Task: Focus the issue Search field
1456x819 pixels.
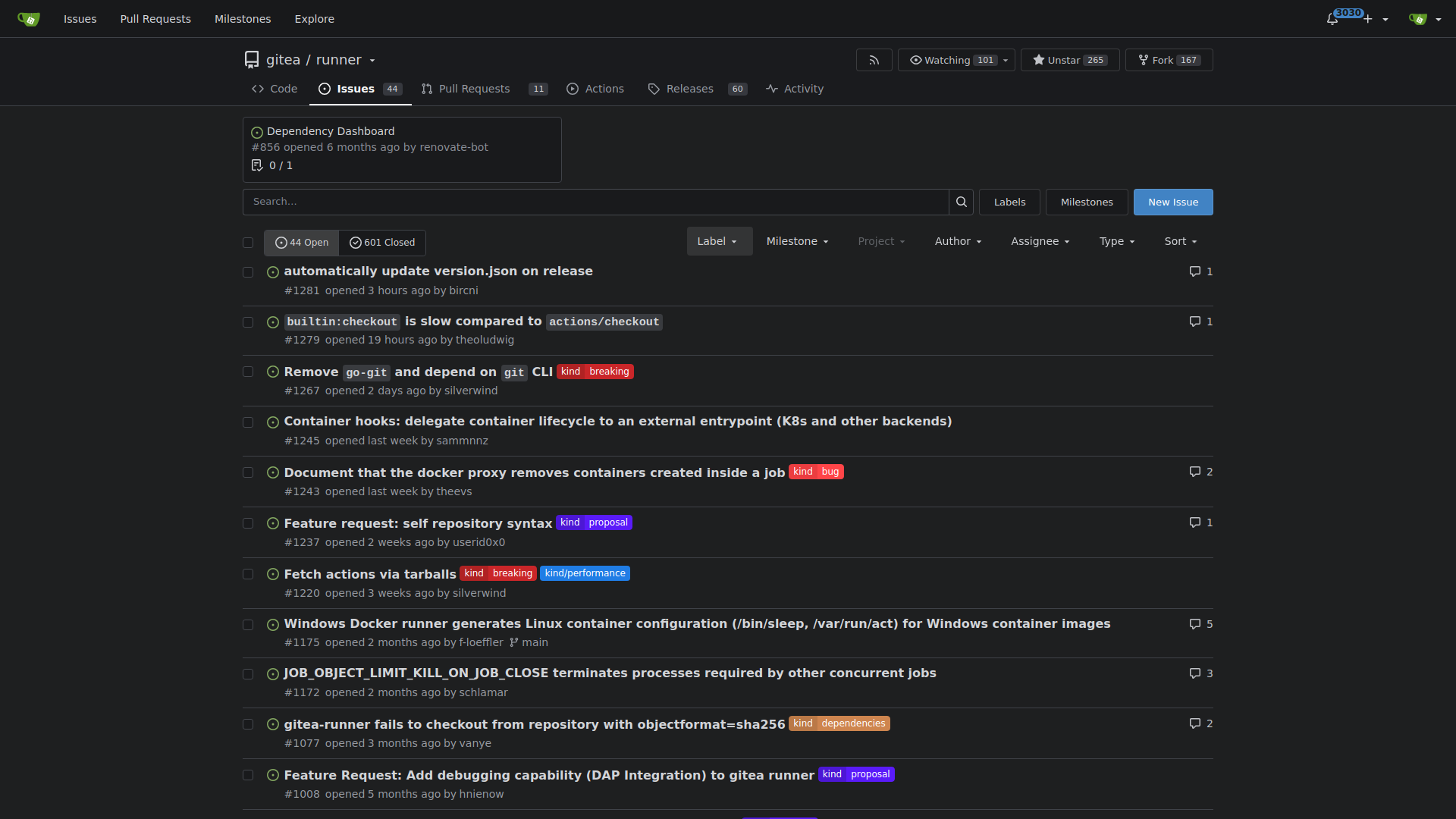Action: point(595,202)
